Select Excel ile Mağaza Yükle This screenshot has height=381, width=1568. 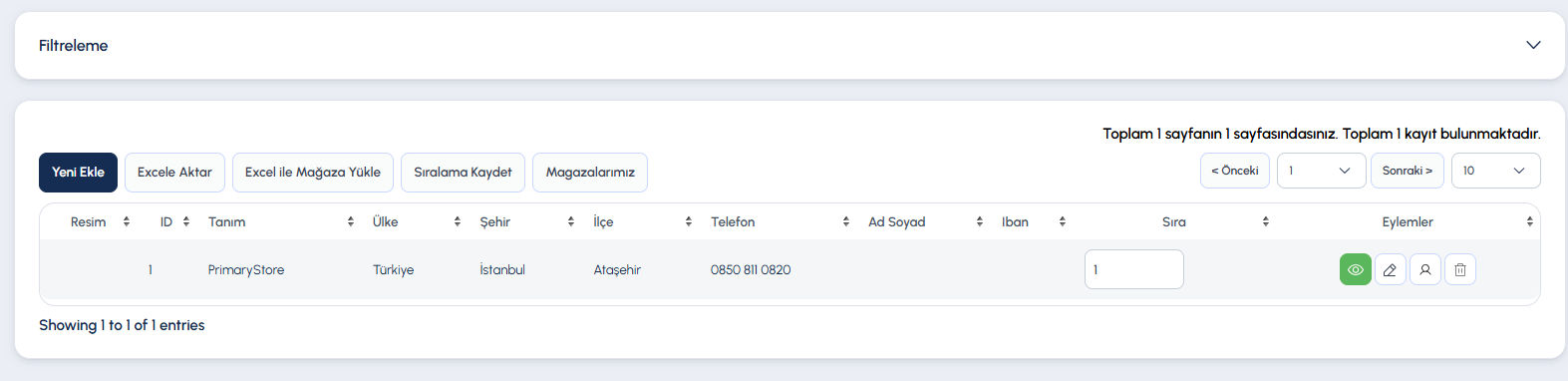coord(313,172)
